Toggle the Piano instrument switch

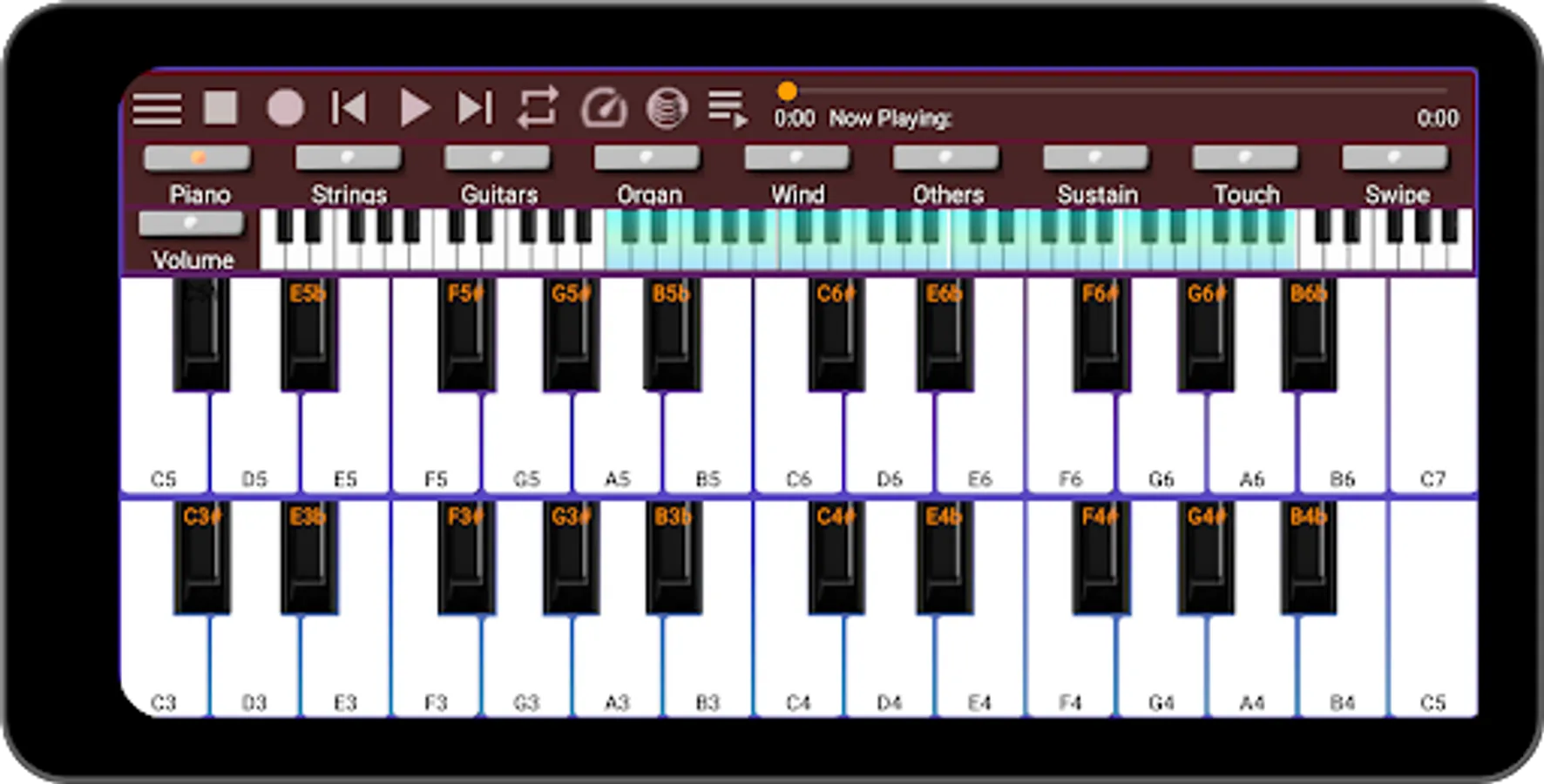pyautogui.click(x=198, y=158)
